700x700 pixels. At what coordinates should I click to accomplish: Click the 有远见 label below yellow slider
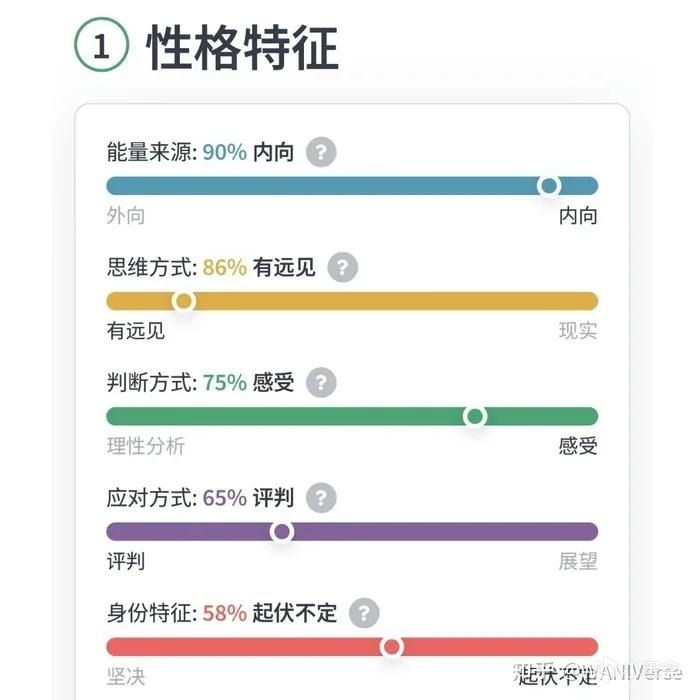point(136,331)
